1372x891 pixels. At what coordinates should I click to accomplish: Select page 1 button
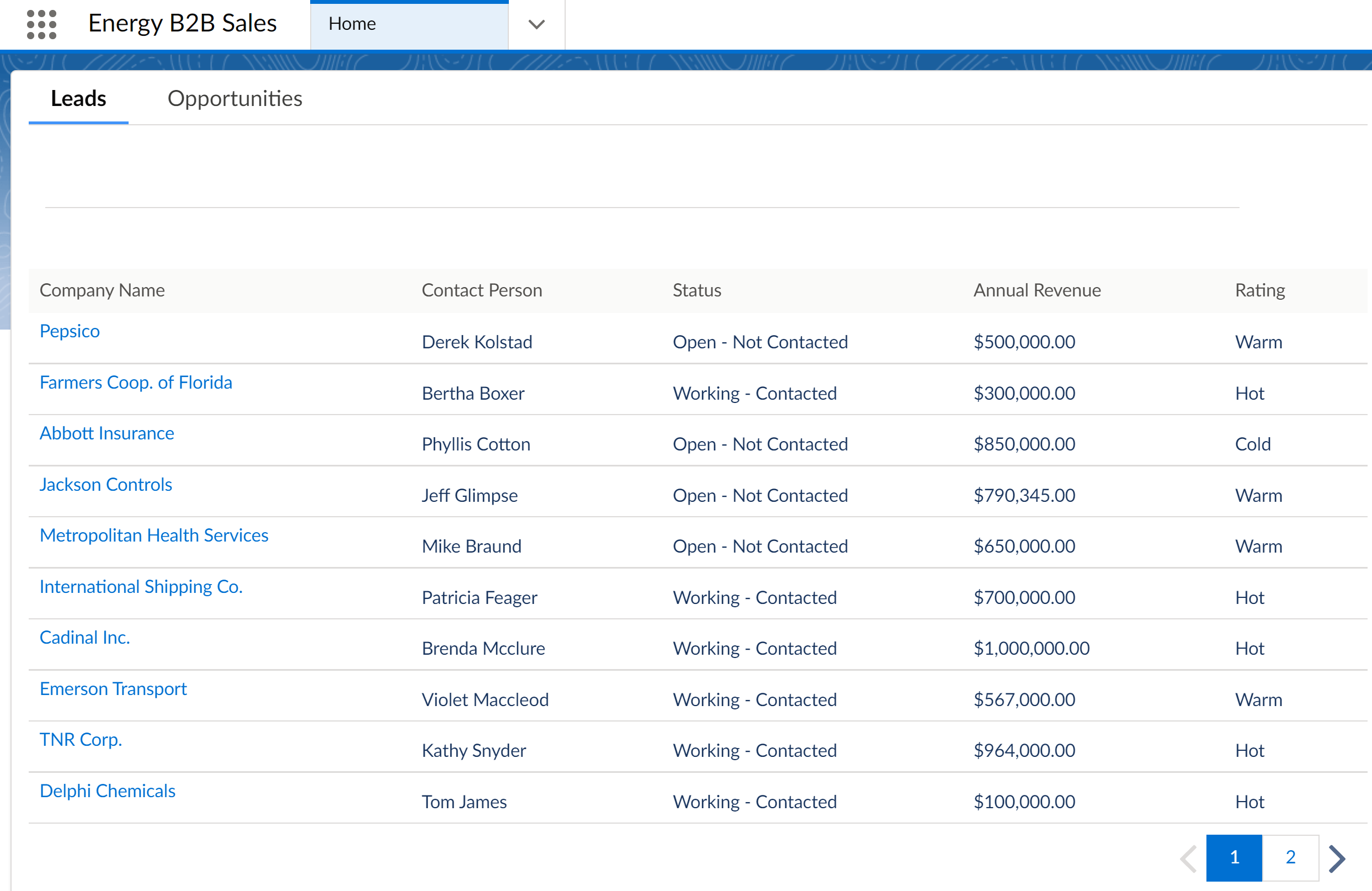click(x=1233, y=857)
